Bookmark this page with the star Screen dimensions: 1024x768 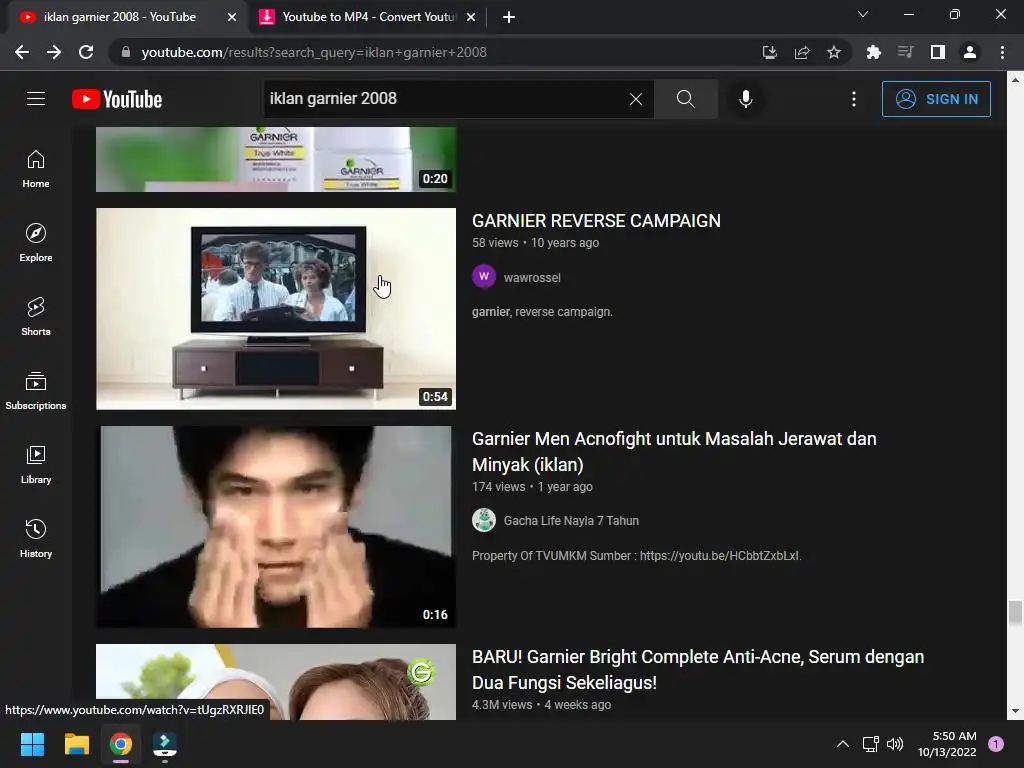(x=834, y=52)
